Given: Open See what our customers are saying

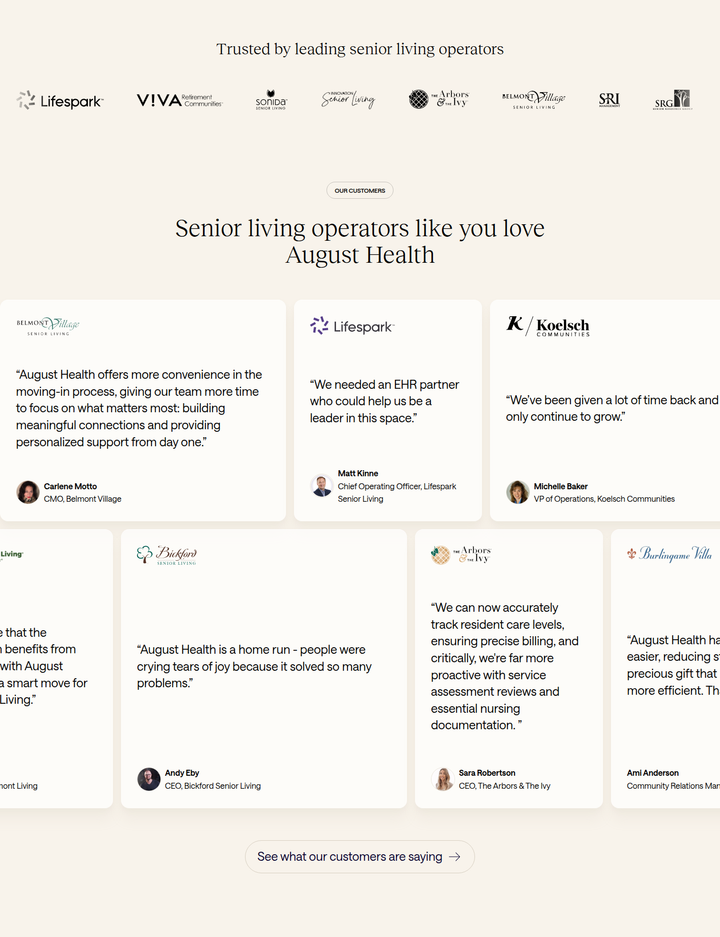Looking at the screenshot, I should point(360,856).
